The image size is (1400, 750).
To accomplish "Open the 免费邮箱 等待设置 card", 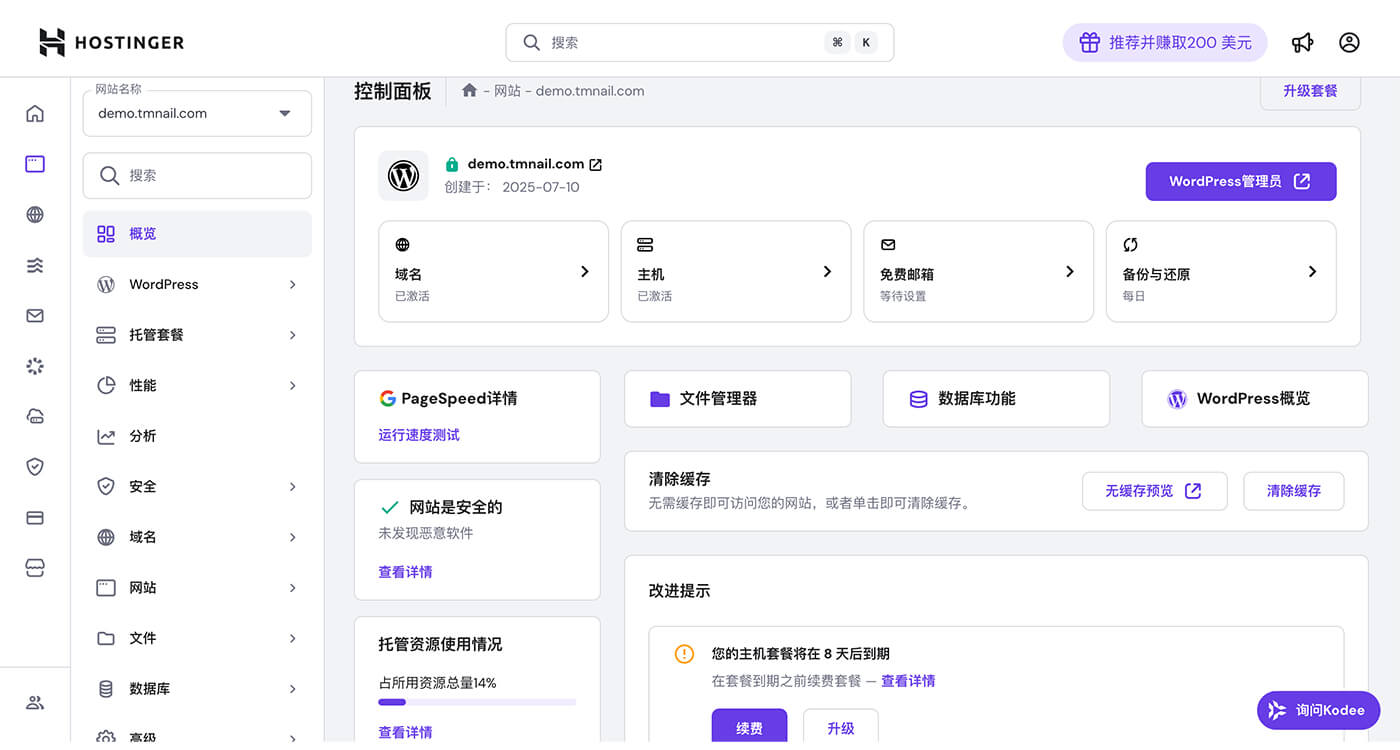I will coord(978,271).
